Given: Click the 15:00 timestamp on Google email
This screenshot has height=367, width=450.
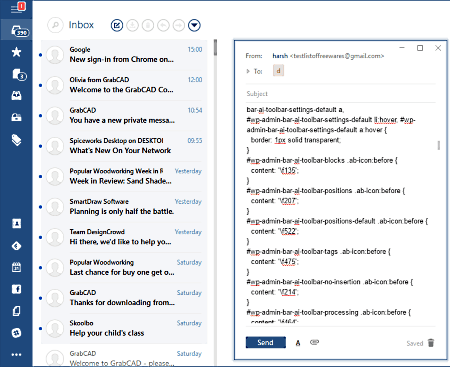Looking at the screenshot, I should point(195,49).
